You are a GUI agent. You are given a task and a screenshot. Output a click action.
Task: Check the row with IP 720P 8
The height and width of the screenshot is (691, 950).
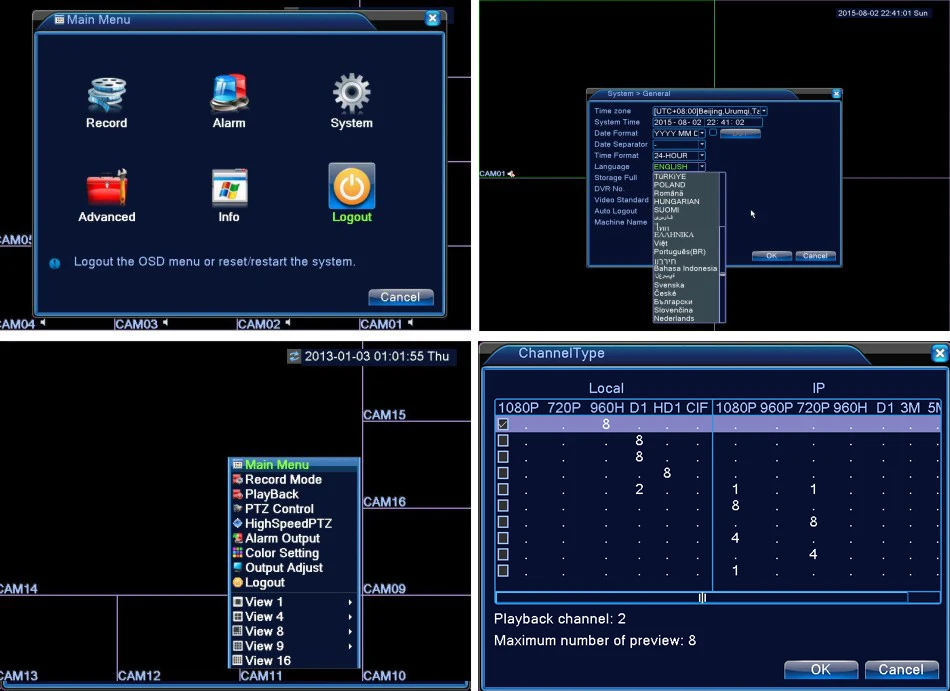click(503, 521)
